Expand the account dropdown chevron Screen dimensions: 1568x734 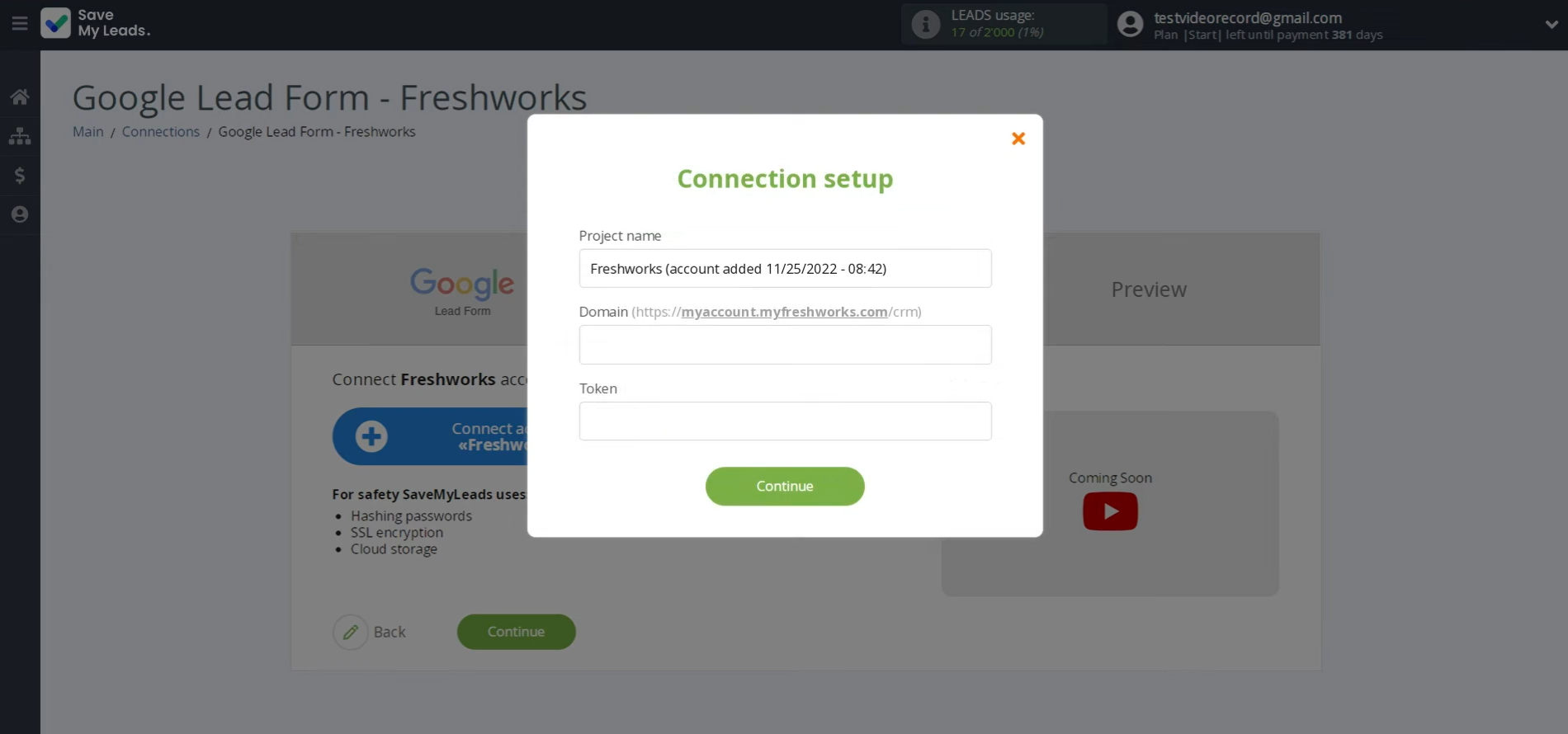1551,25
